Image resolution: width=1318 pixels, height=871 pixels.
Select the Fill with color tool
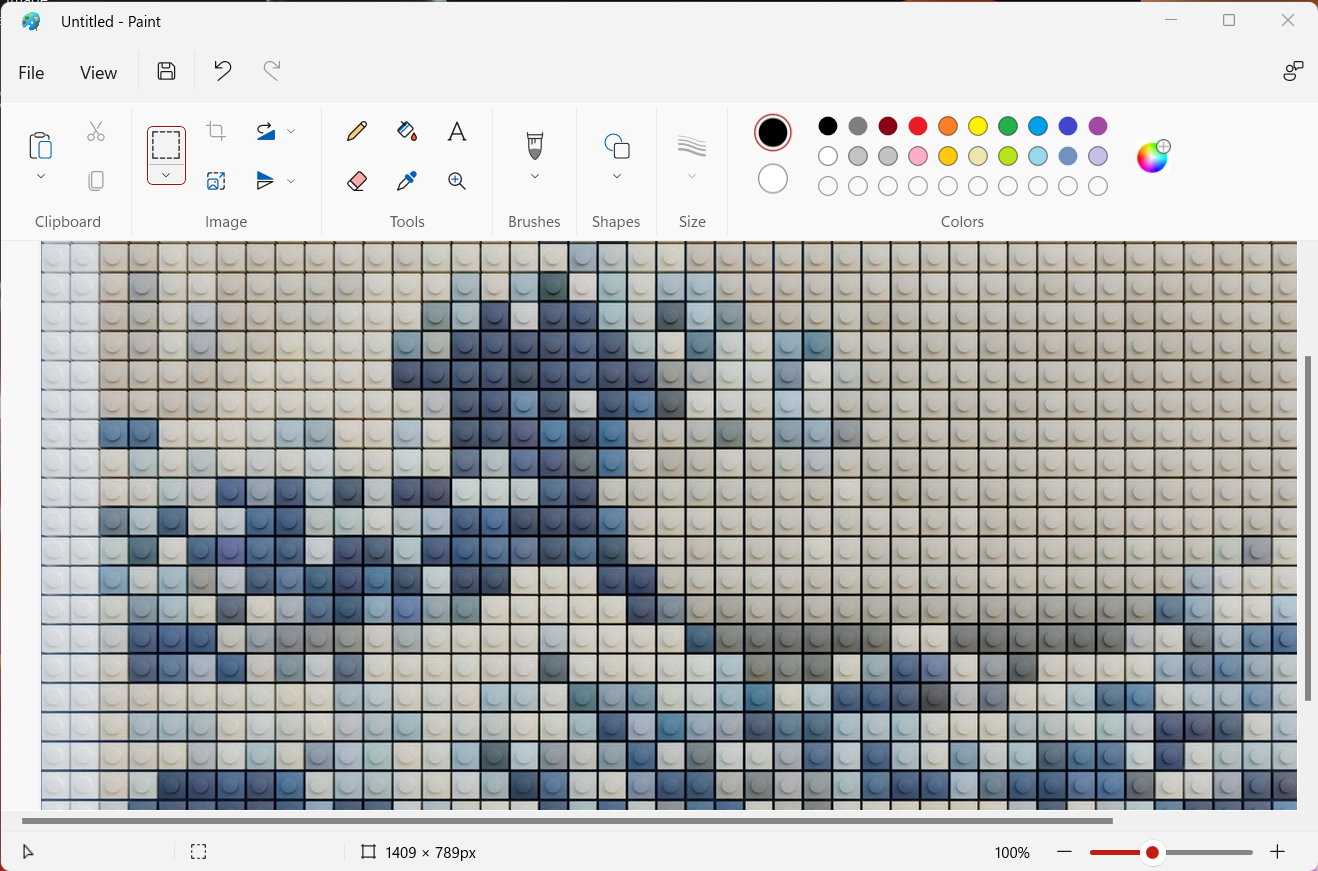[x=406, y=131]
